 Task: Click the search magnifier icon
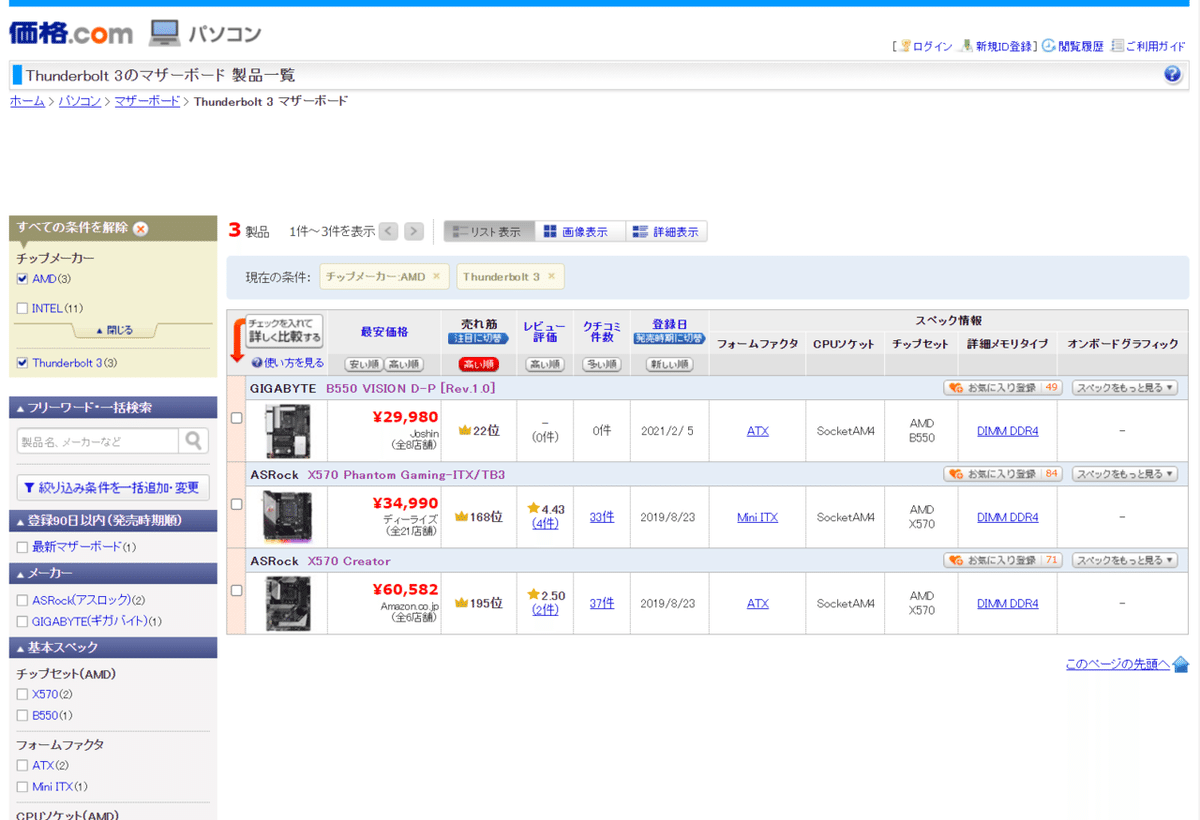[193, 440]
